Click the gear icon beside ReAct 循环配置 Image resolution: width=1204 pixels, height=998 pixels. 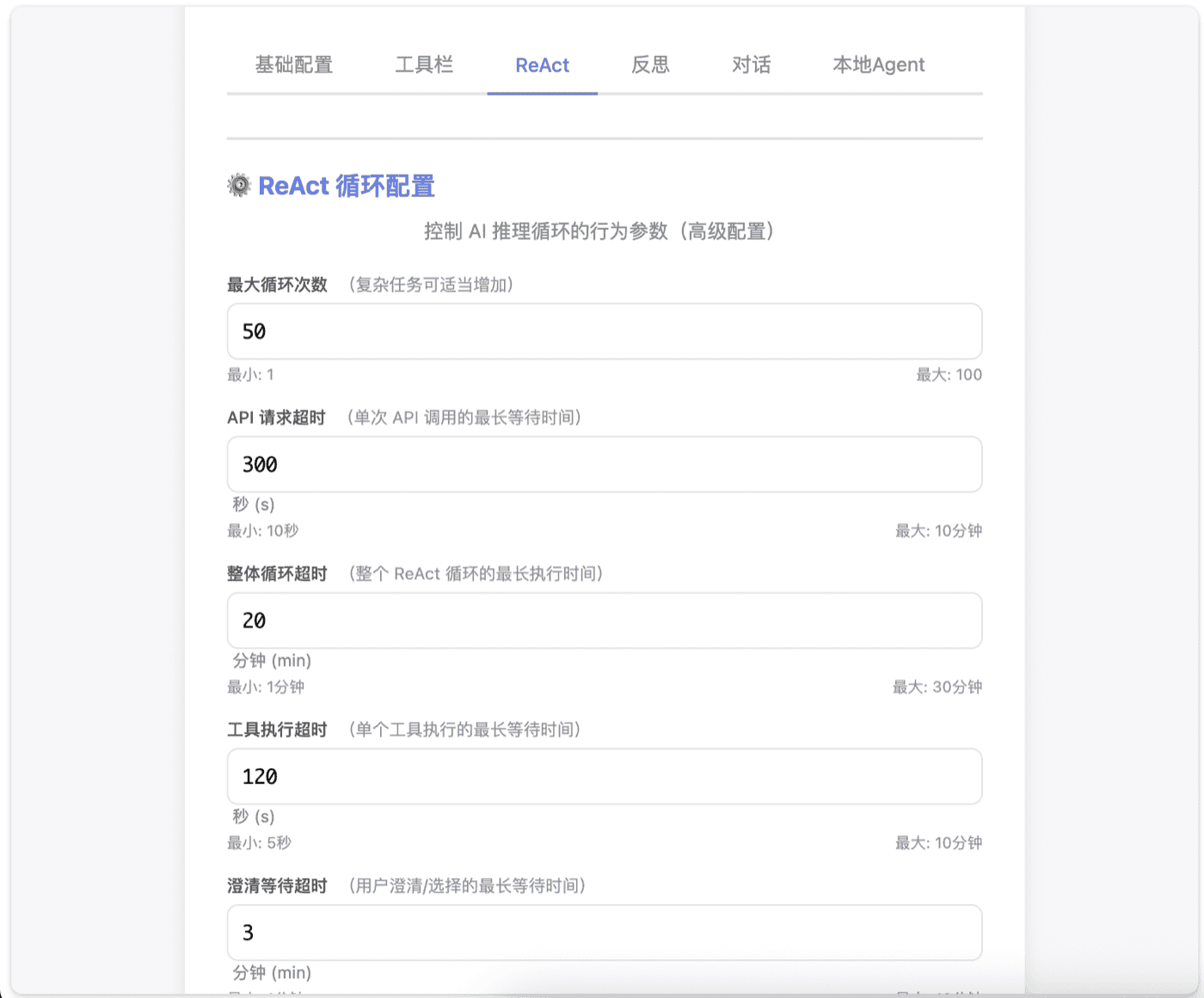pyautogui.click(x=239, y=185)
